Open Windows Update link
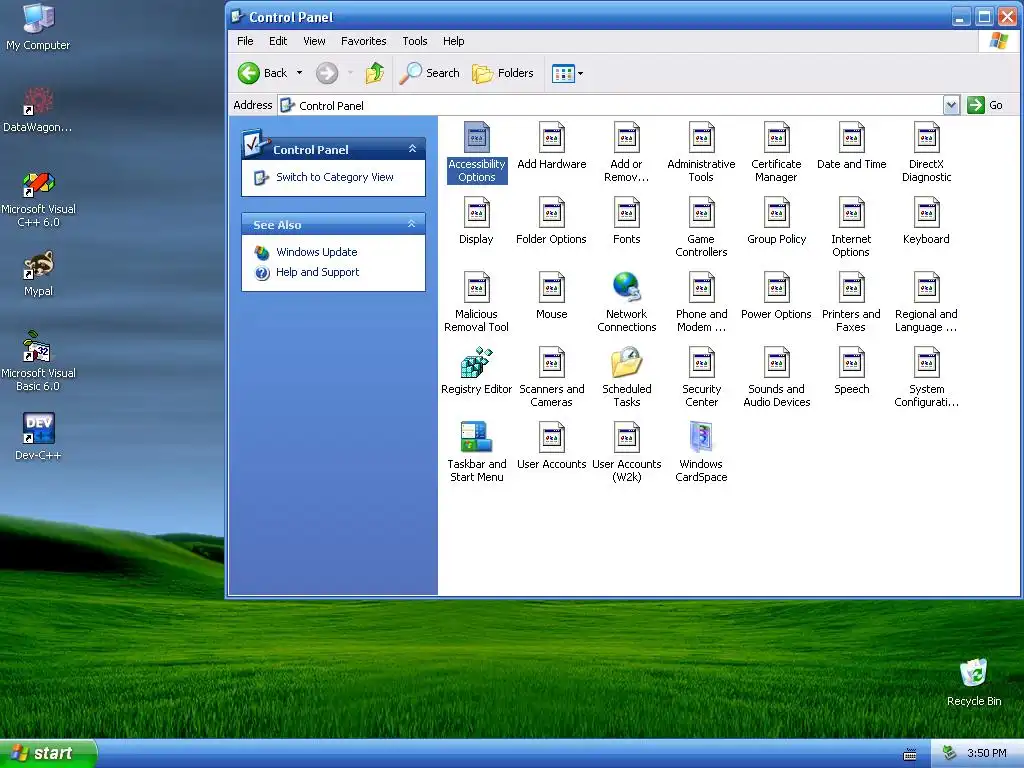The height and width of the screenshot is (768, 1024). tap(316, 252)
